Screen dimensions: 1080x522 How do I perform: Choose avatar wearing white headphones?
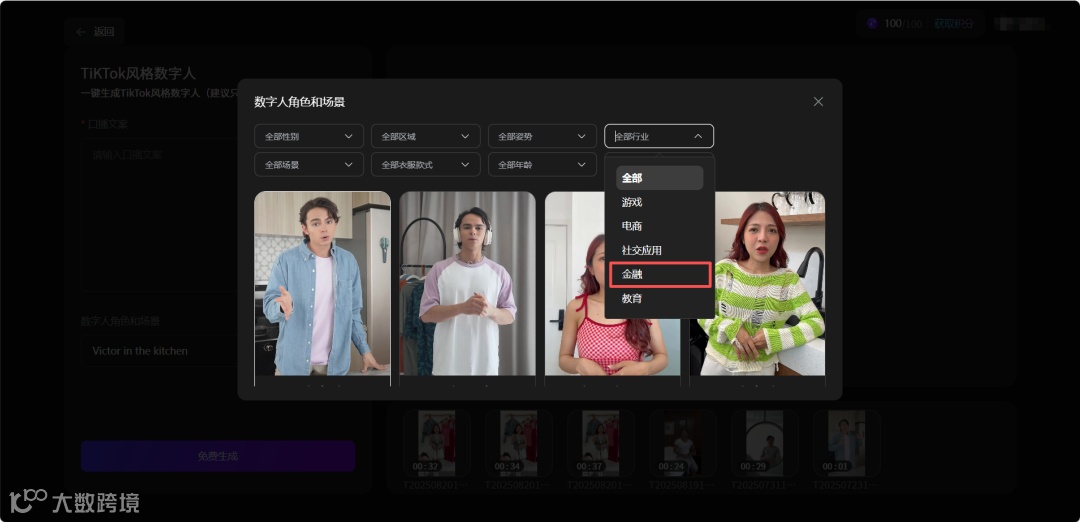point(468,283)
